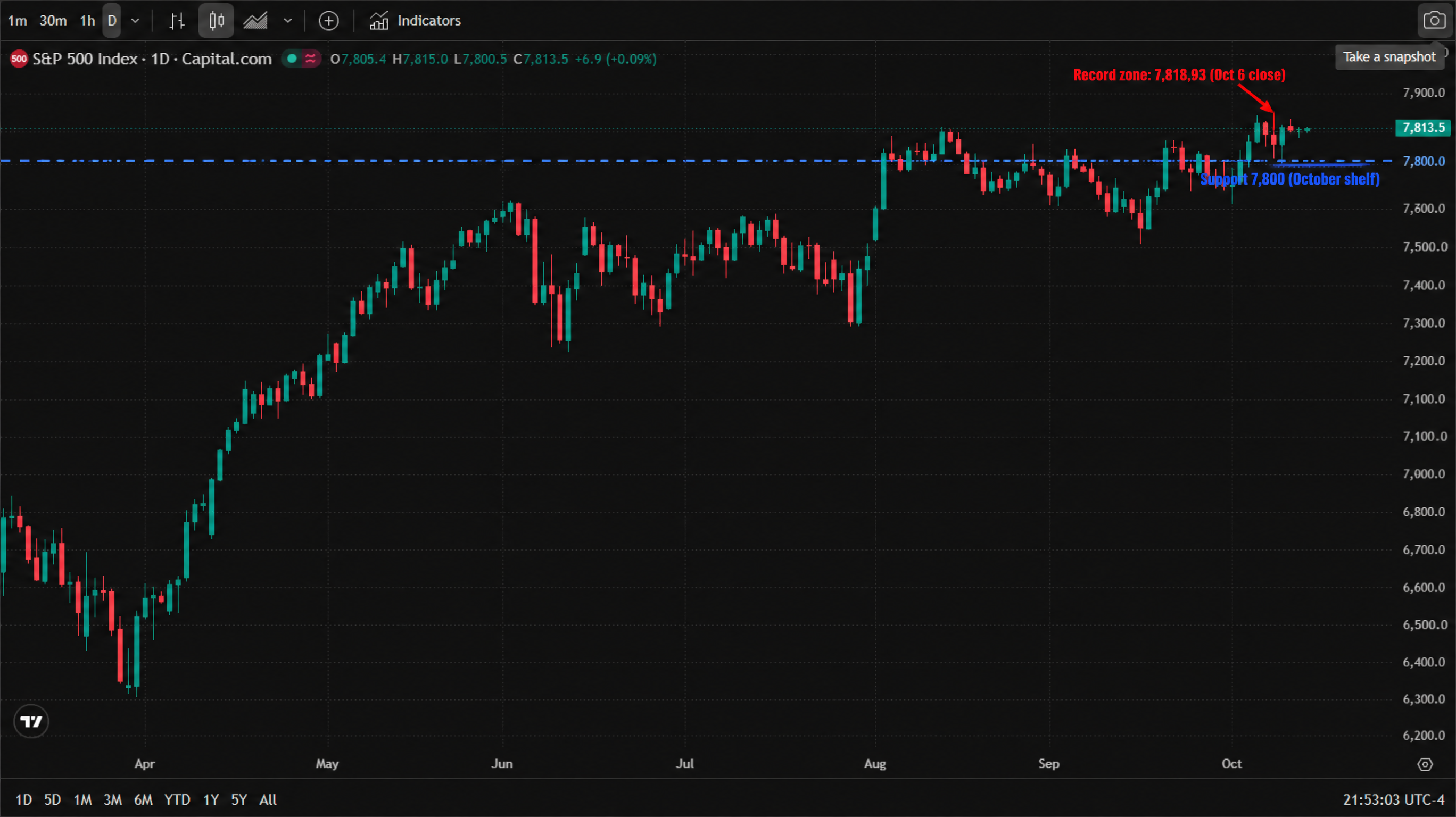
Task: Open chart settings gear icon
Action: (1425, 764)
